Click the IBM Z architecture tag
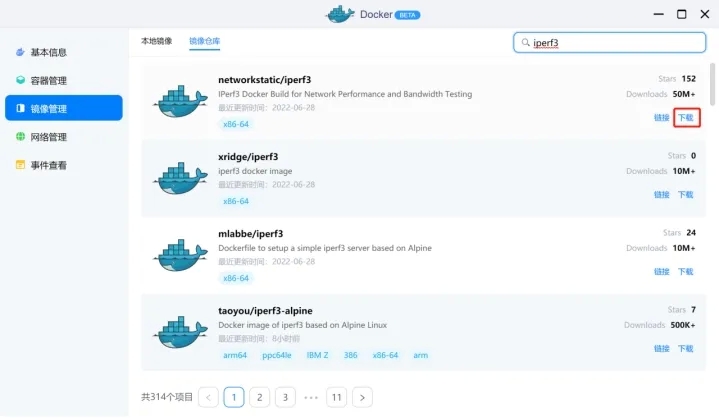Image resolution: width=719 pixels, height=418 pixels. [x=317, y=355]
